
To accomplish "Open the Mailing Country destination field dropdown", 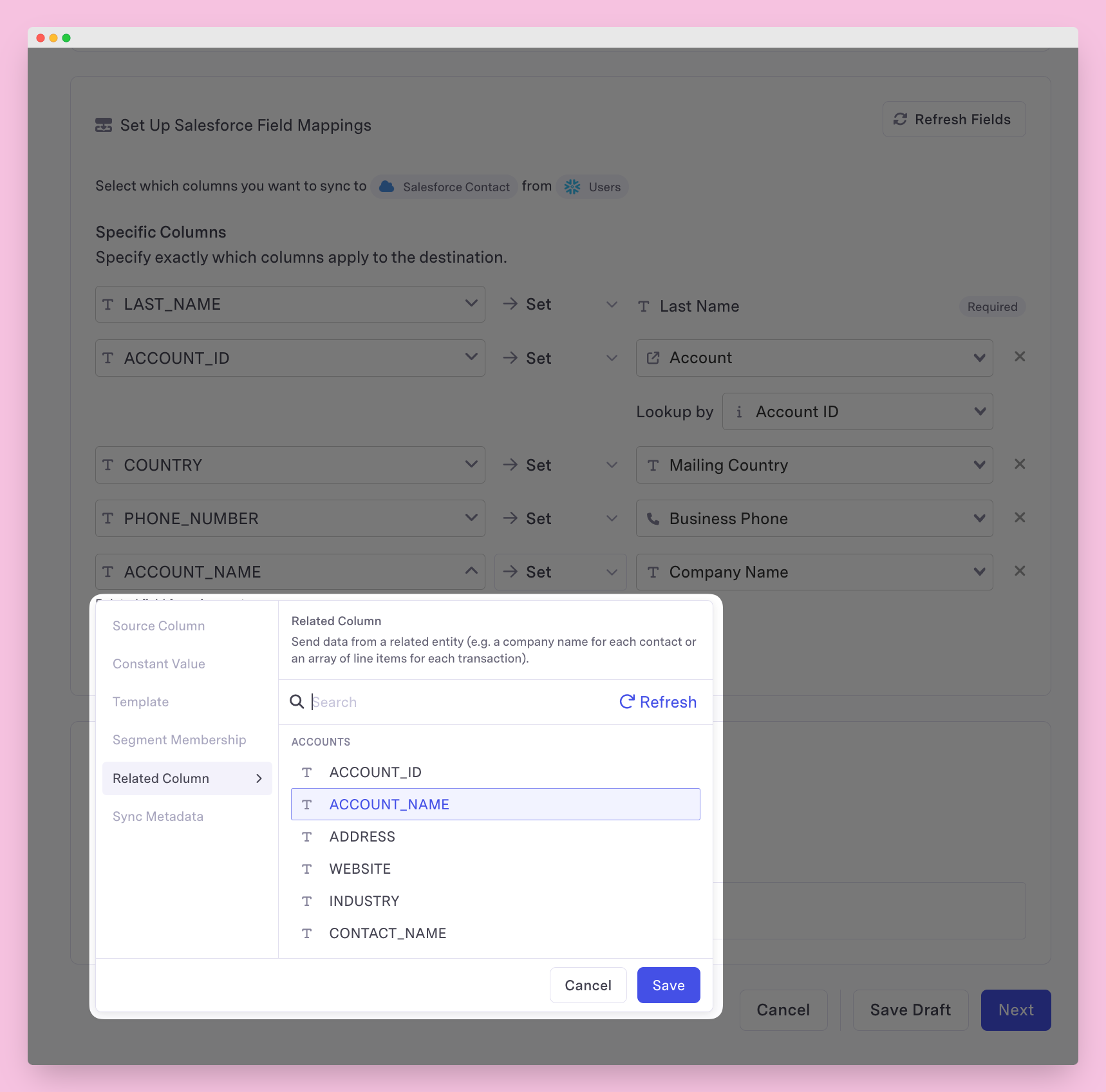I will [x=979, y=464].
